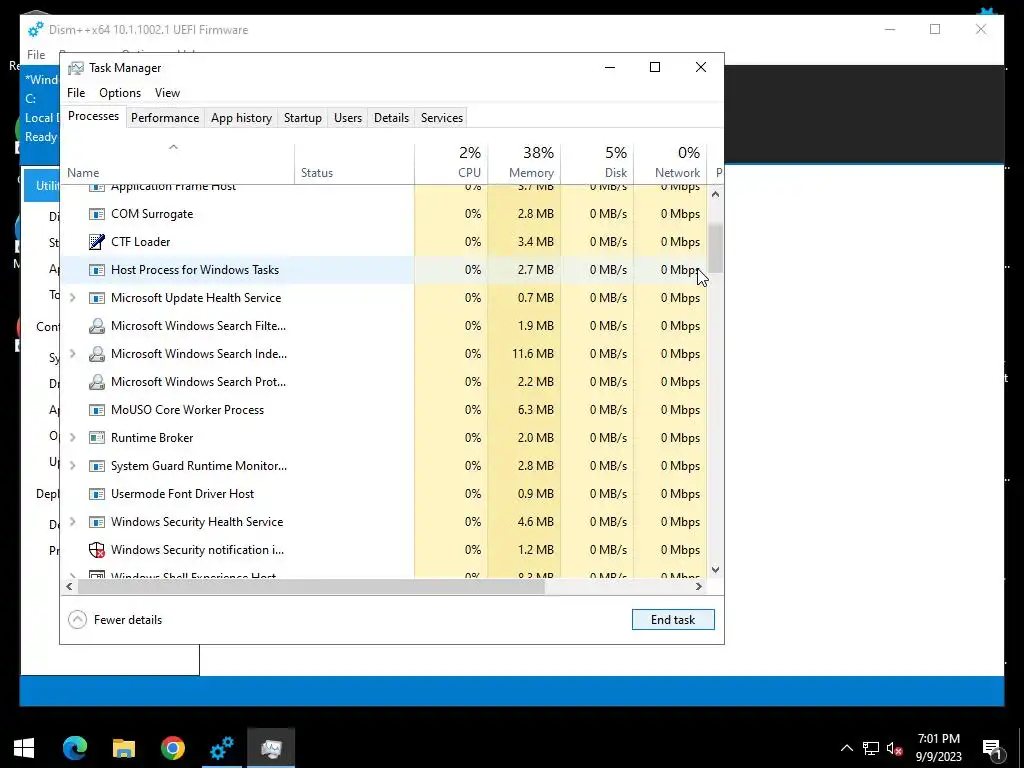Click the process list scroll down arrow

tap(716, 569)
